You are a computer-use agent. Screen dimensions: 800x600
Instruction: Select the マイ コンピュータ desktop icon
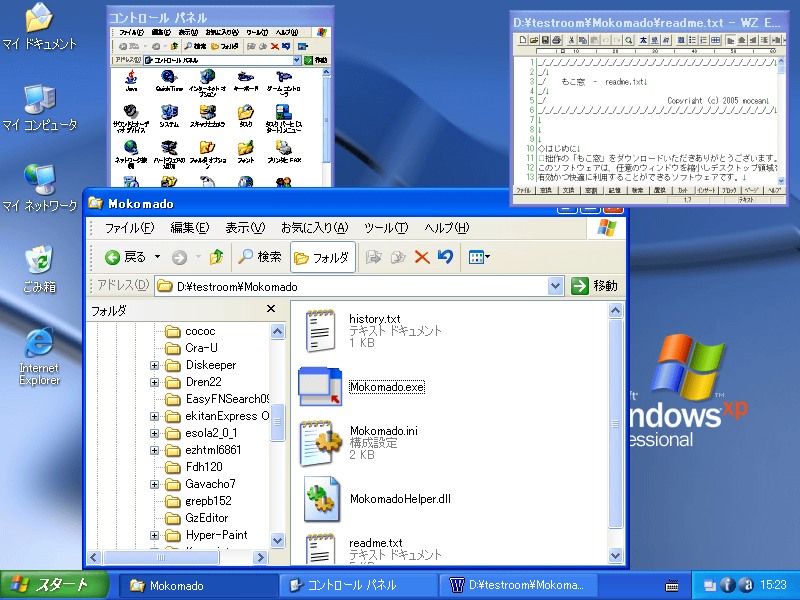(x=39, y=107)
